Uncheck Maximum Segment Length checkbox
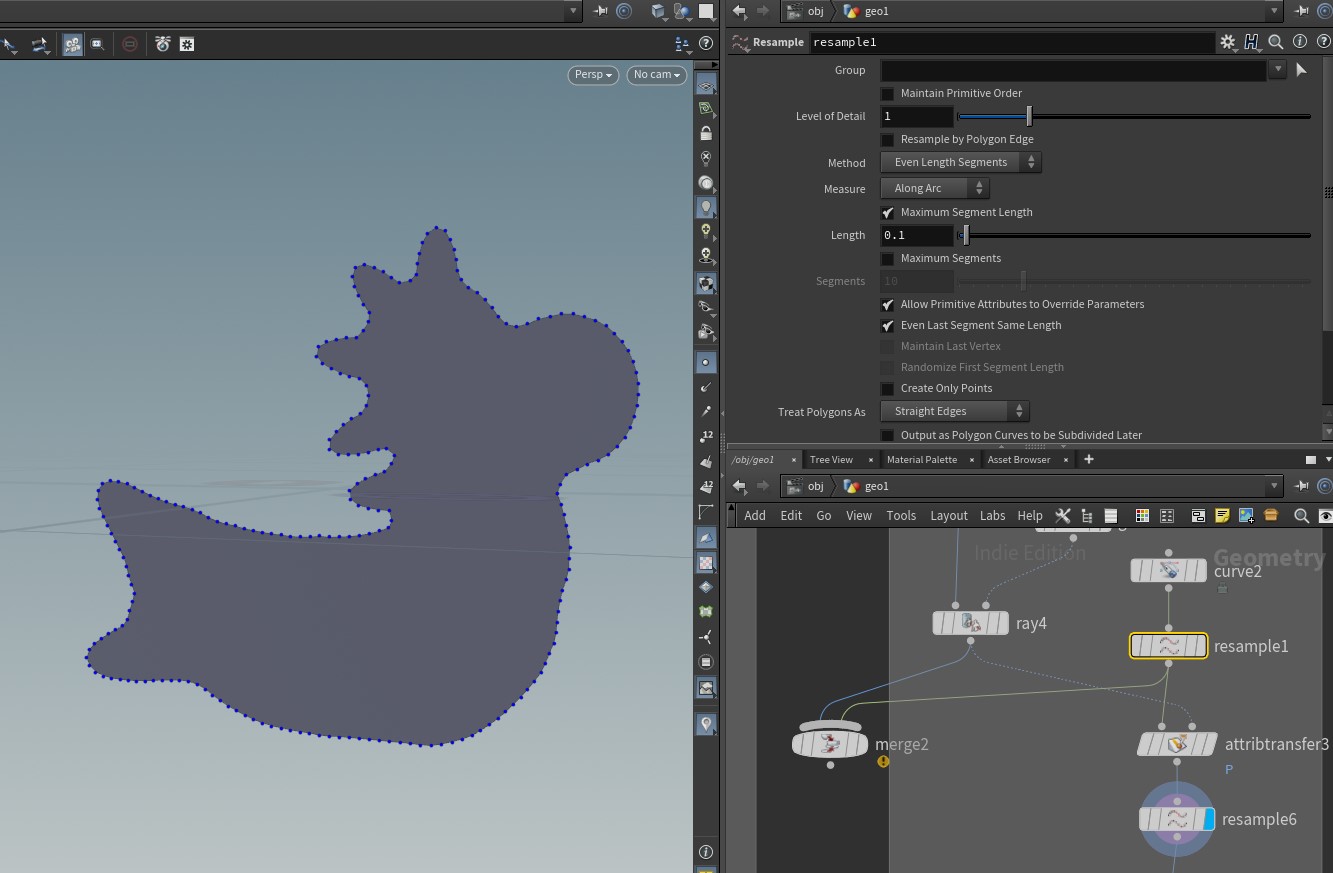Image resolution: width=1333 pixels, height=873 pixels. [887, 213]
